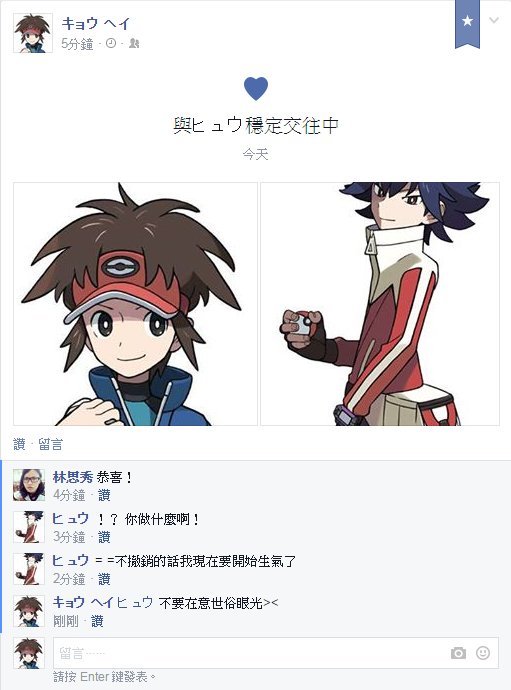Open キョウ ヘイ profile picture in header
This screenshot has height=690, width=511.
(x=33, y=33)
